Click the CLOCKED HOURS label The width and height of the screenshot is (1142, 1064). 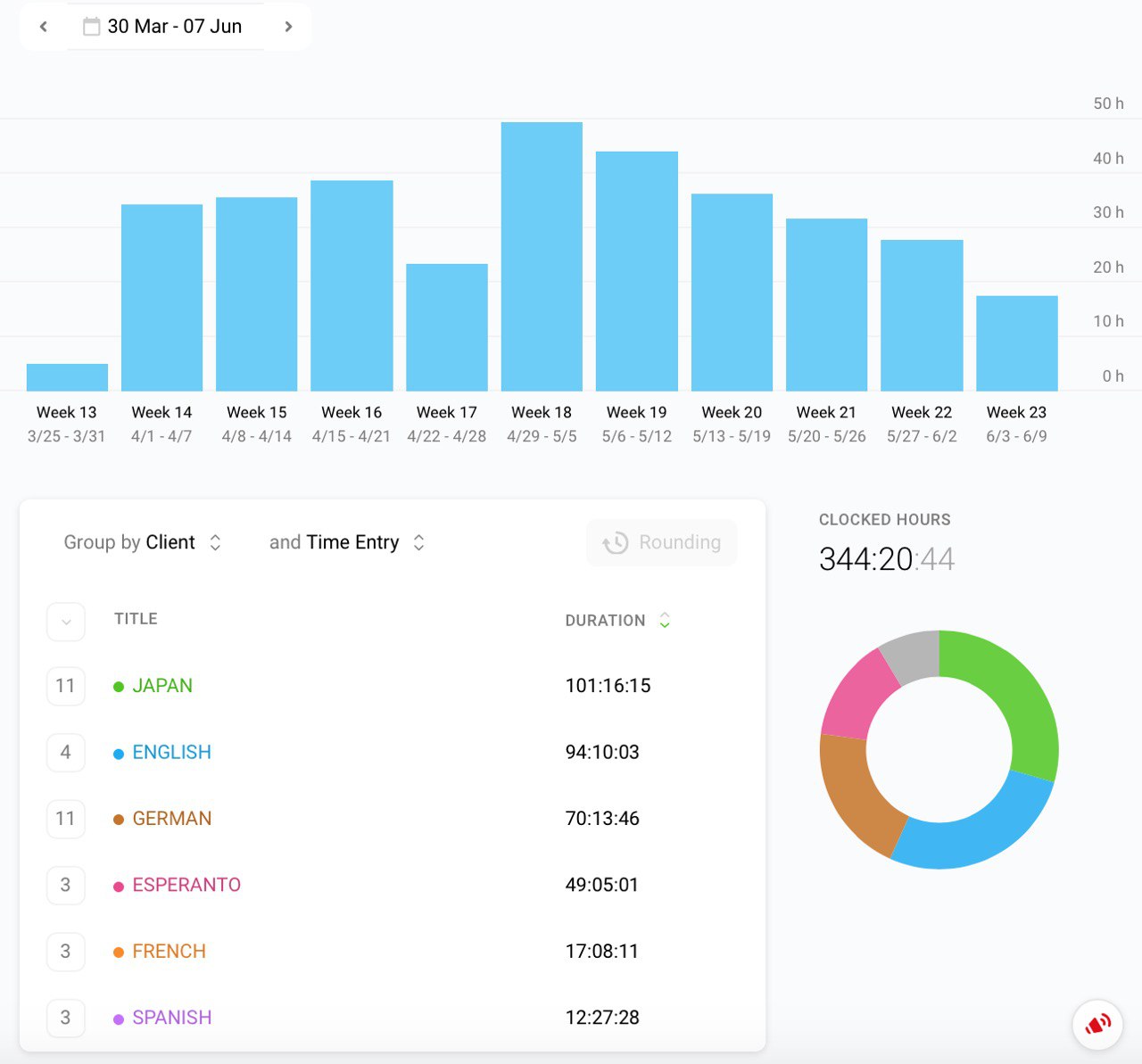pyautogui.click(x=885, y=520)
